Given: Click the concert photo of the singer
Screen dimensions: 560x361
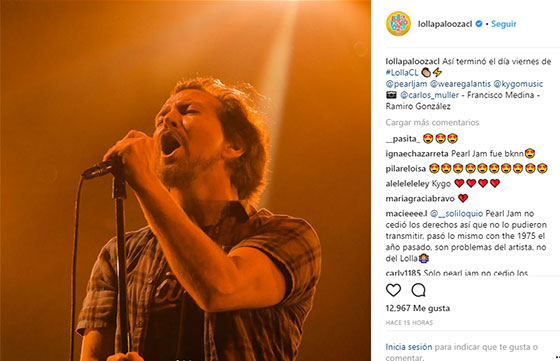Looking at the screenshot, I should (185, 180).
